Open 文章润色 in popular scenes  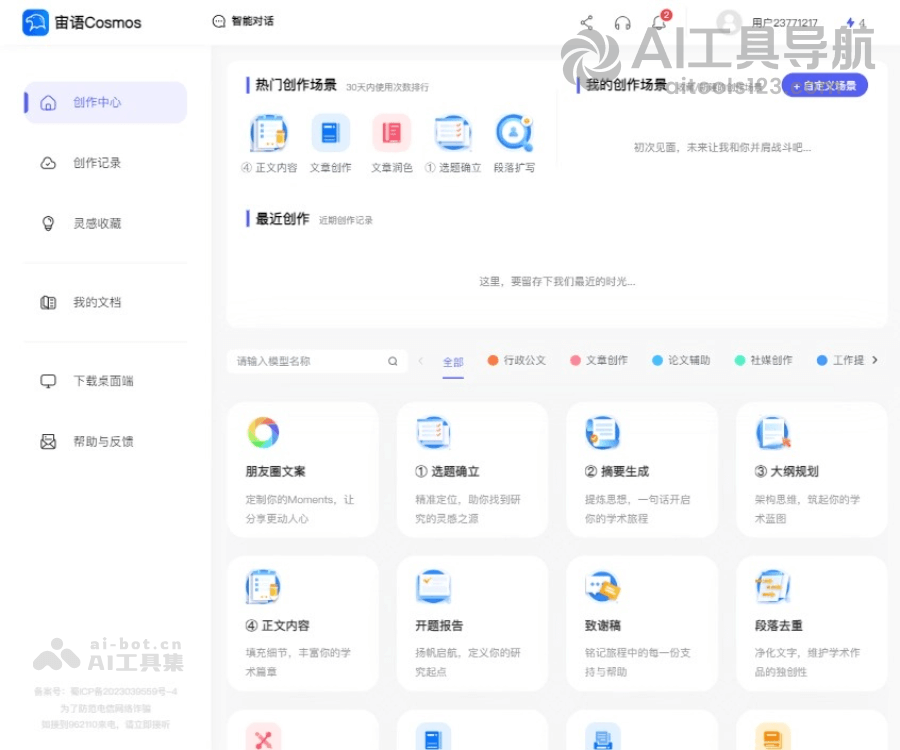pyautogui.click(x=391, y=144)
